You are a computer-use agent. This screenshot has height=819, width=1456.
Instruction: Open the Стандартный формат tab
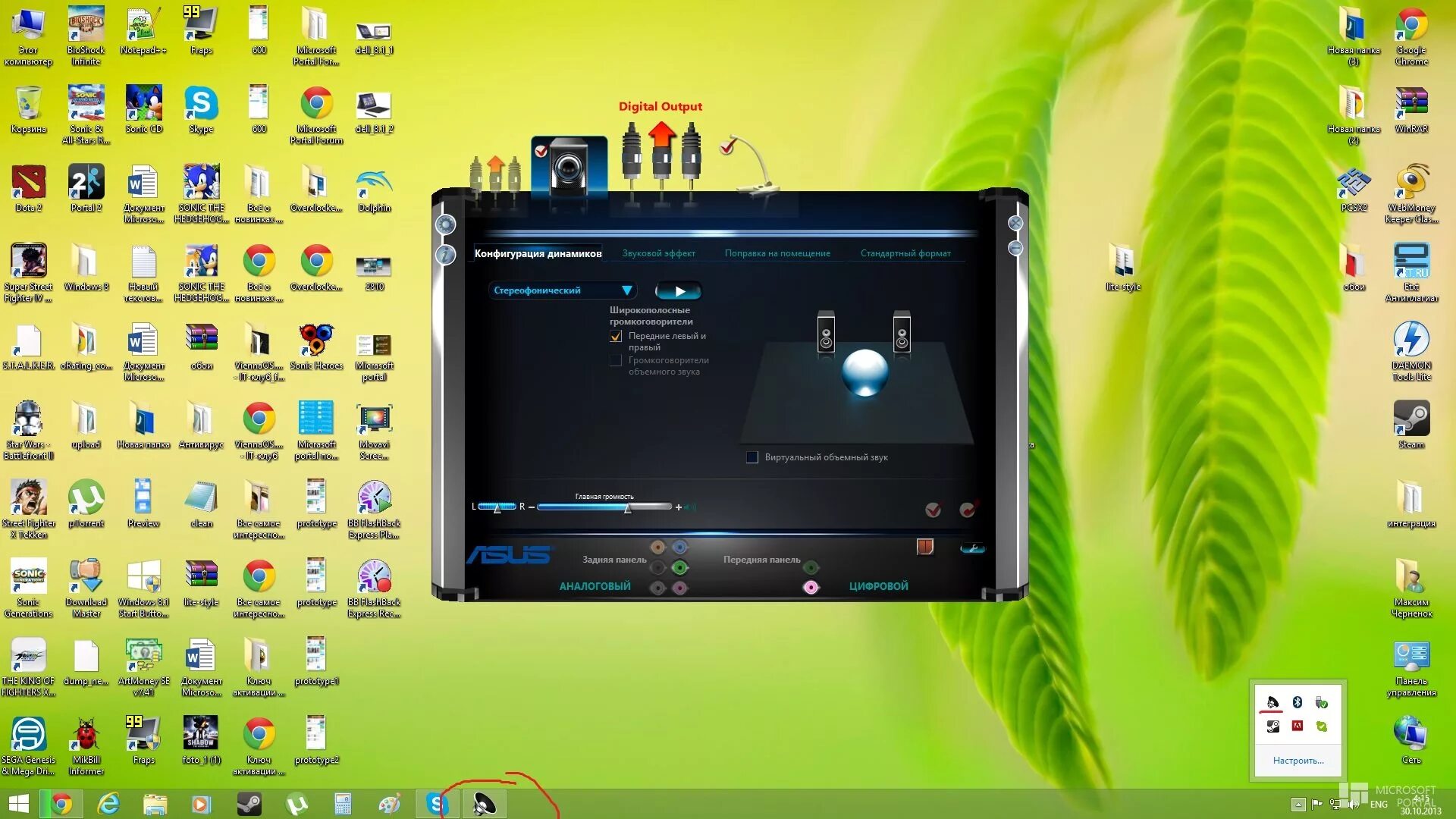point(905,253)
